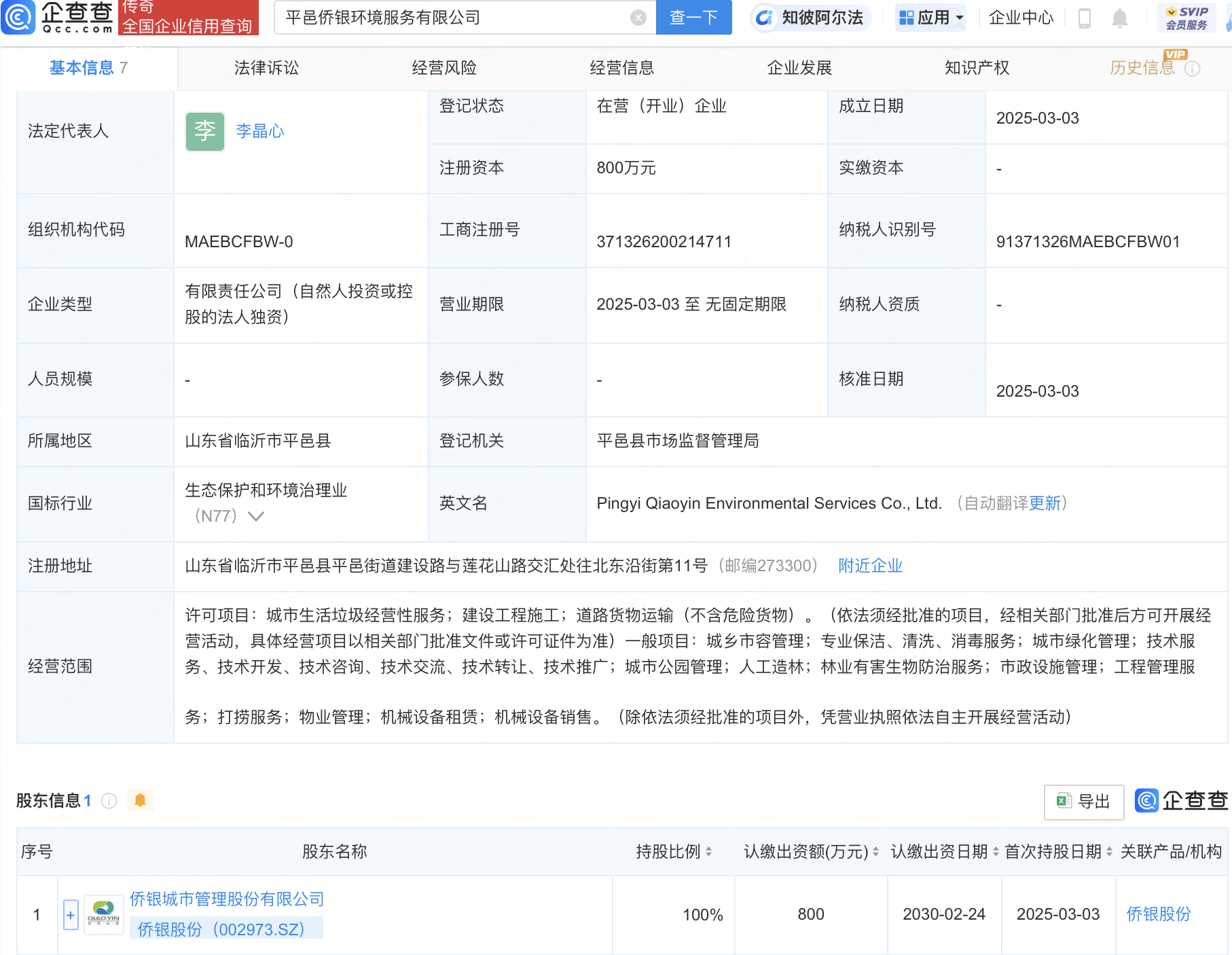Click 2025-03-03 至 无固定期限 business term
Viewport: 1232px width, 955px height.
click(x=691, y=304)
